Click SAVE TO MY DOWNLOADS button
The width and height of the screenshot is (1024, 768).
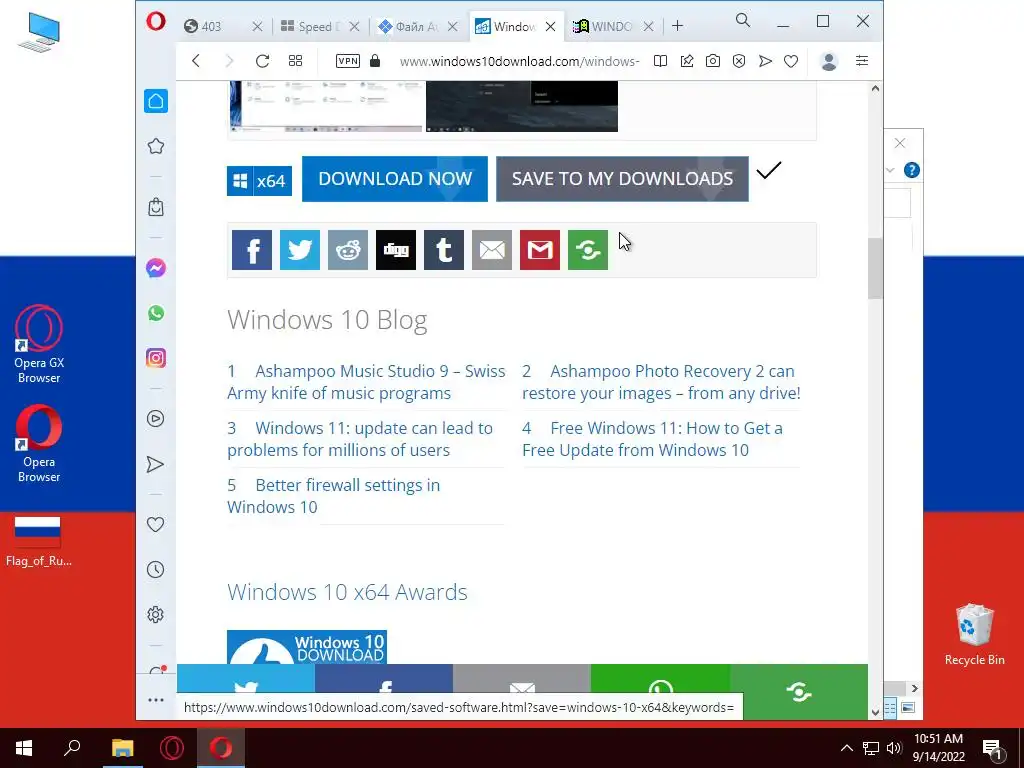pyautogui.click(x=622, y=179)
